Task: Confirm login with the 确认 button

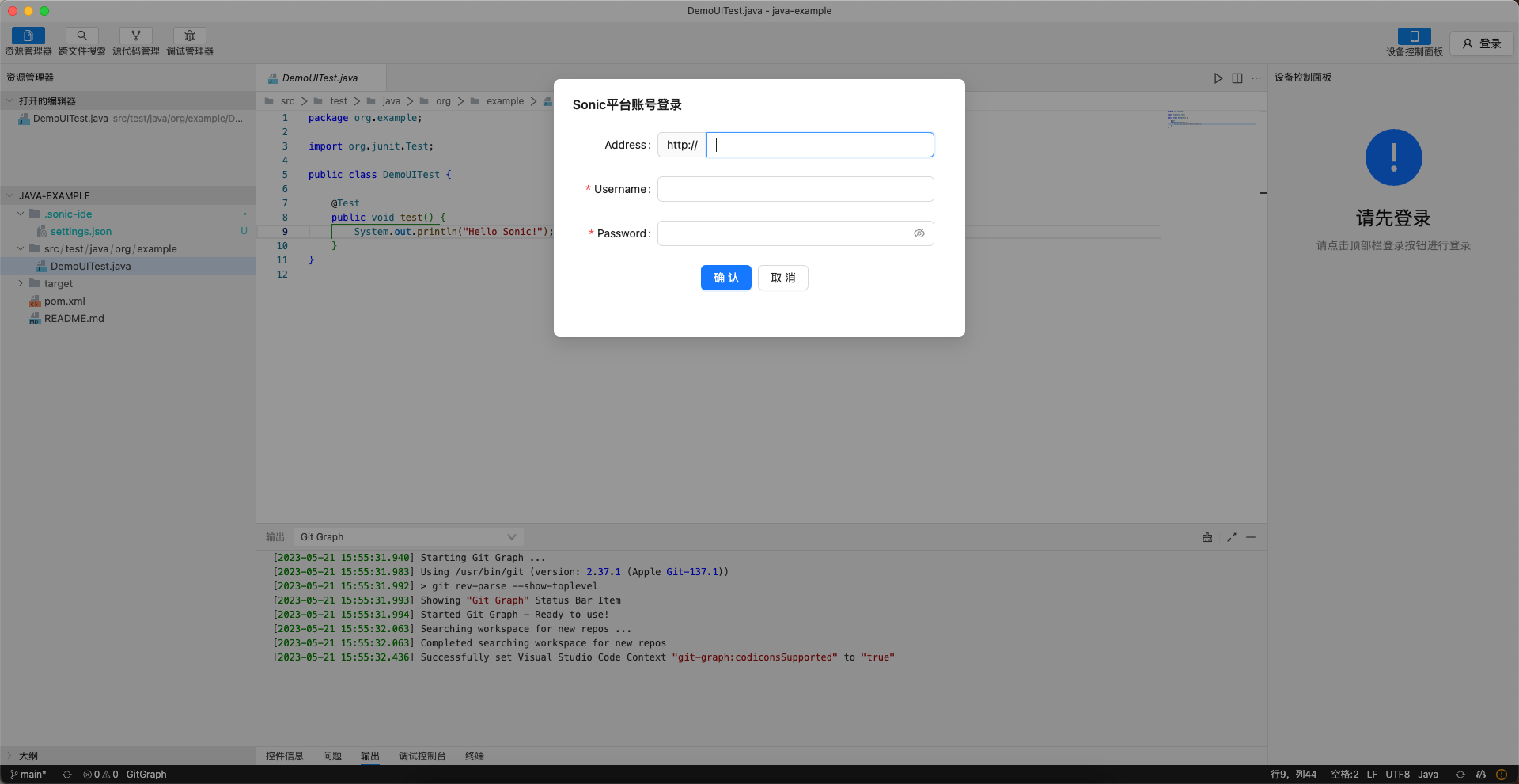Action: (x=725, y=278)
